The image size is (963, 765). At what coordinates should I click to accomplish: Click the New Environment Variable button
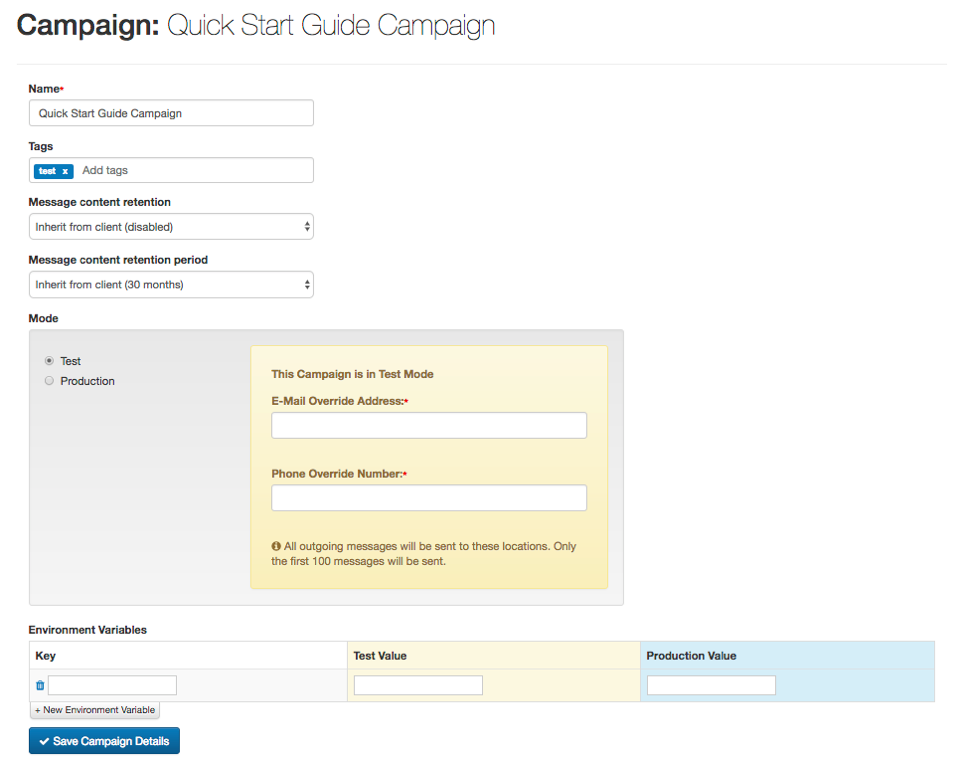coord(95,710)
